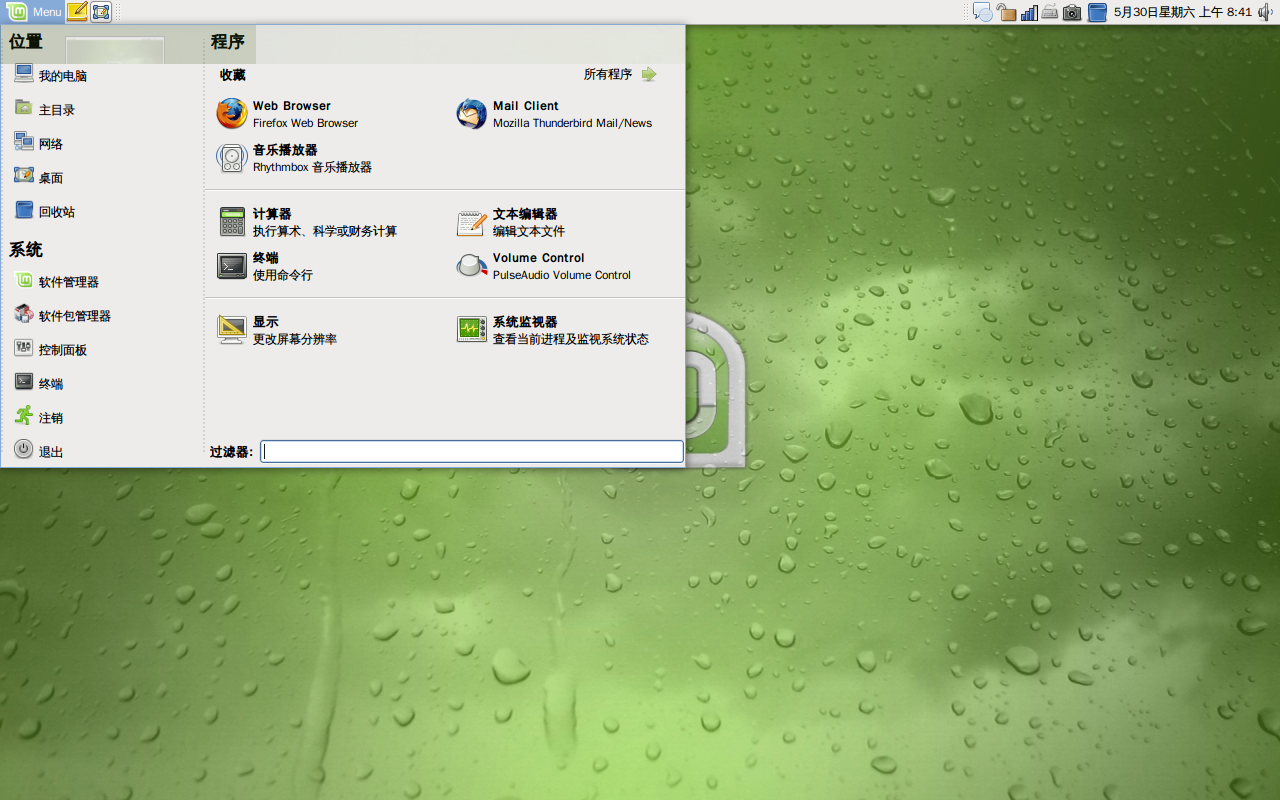
Task: Open Rhythmbox 音乐播放器
Action: click(294, 158)
